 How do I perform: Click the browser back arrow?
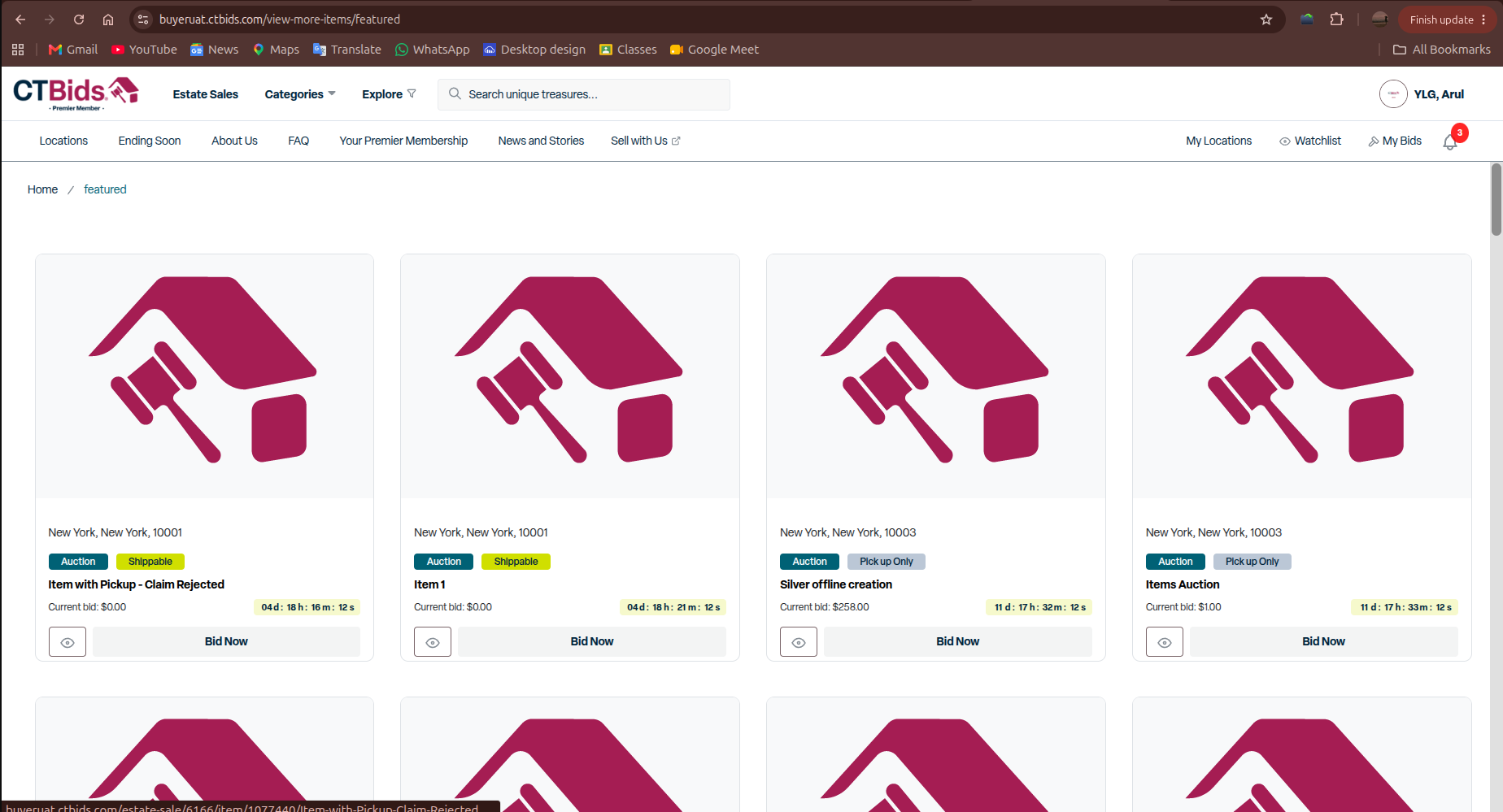click(20, 20)
